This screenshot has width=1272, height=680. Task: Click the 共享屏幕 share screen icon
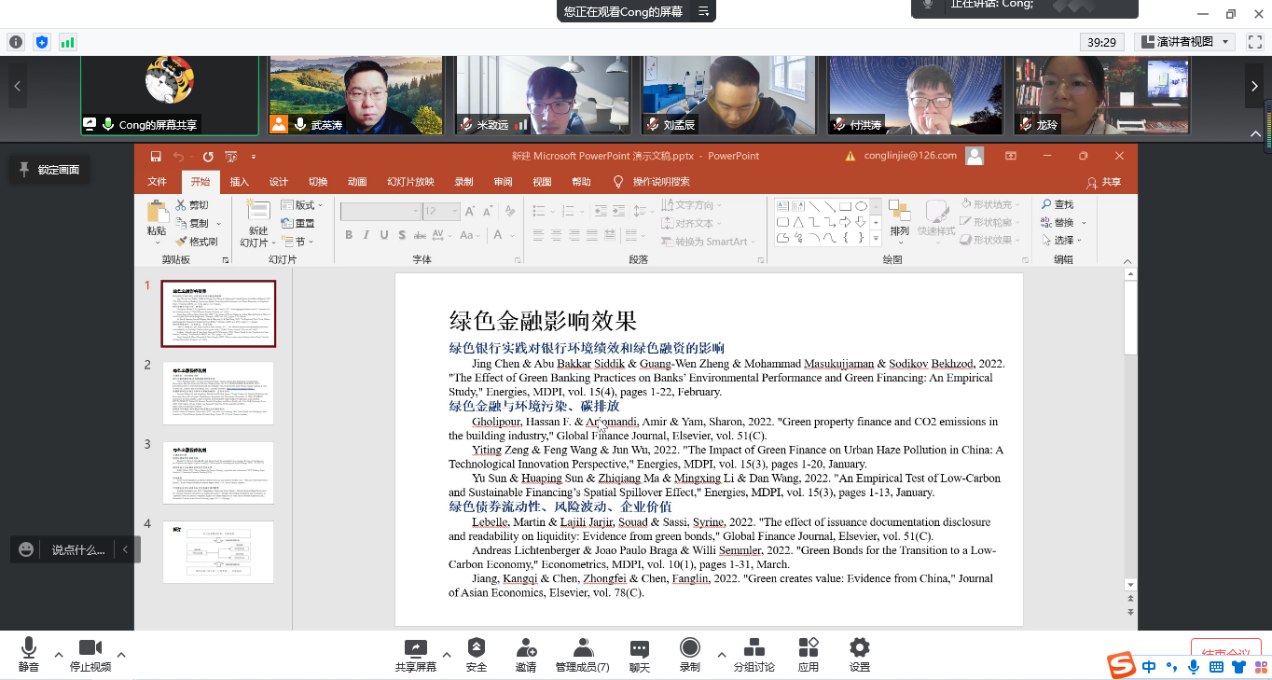click(x=415, y=654)
